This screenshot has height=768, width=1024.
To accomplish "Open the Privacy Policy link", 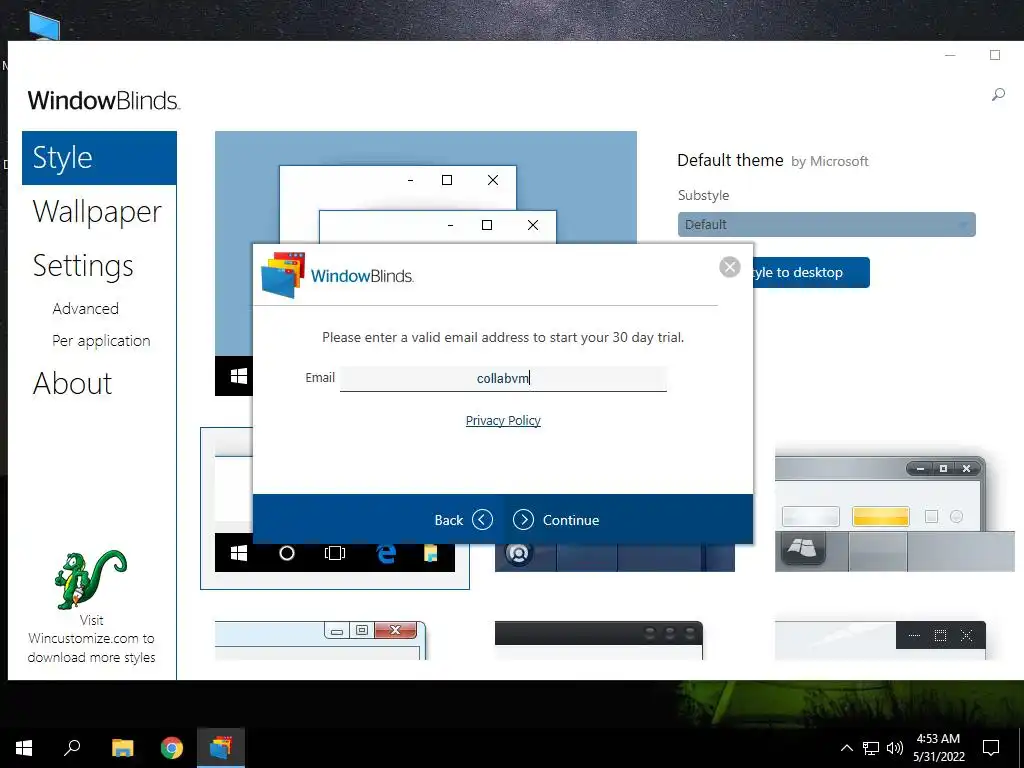I will 503,421.
